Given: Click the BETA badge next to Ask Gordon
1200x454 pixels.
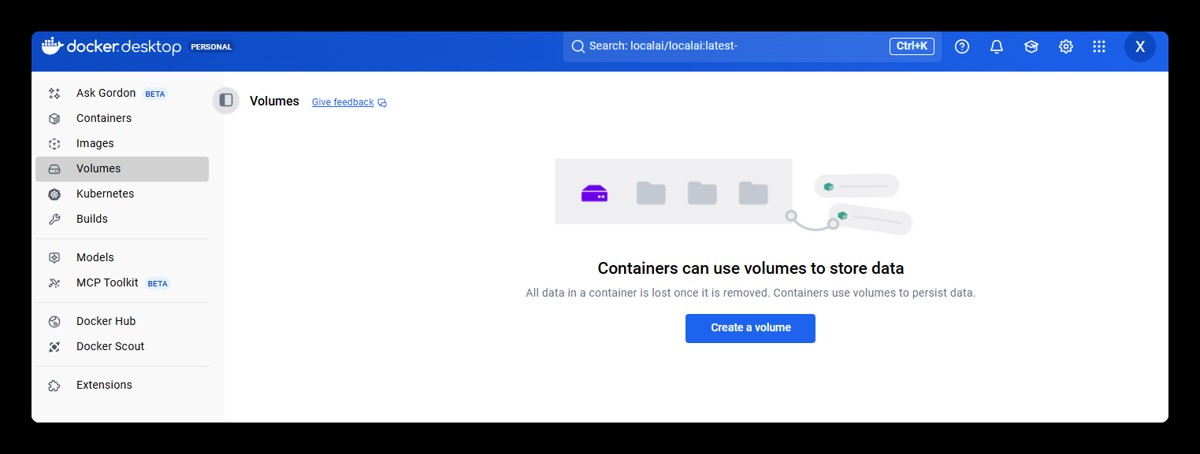Looking at the screenshot, I should [x=155, y=94].
